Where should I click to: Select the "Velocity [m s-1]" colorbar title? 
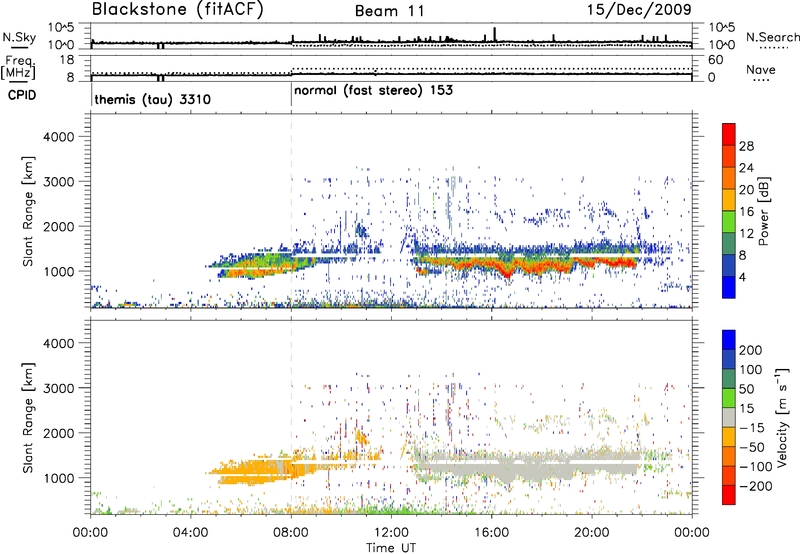pos(783,417)
